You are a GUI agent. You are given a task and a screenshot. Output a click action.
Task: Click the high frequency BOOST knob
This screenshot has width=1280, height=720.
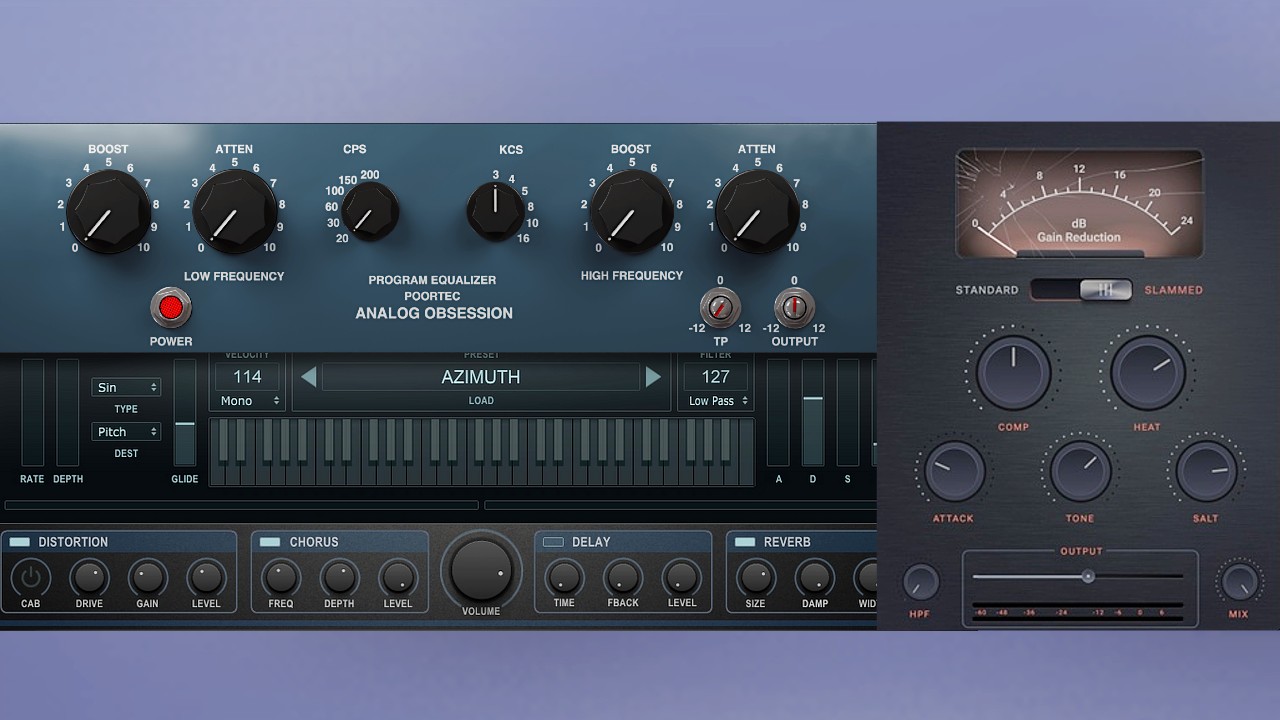point(631,211)
